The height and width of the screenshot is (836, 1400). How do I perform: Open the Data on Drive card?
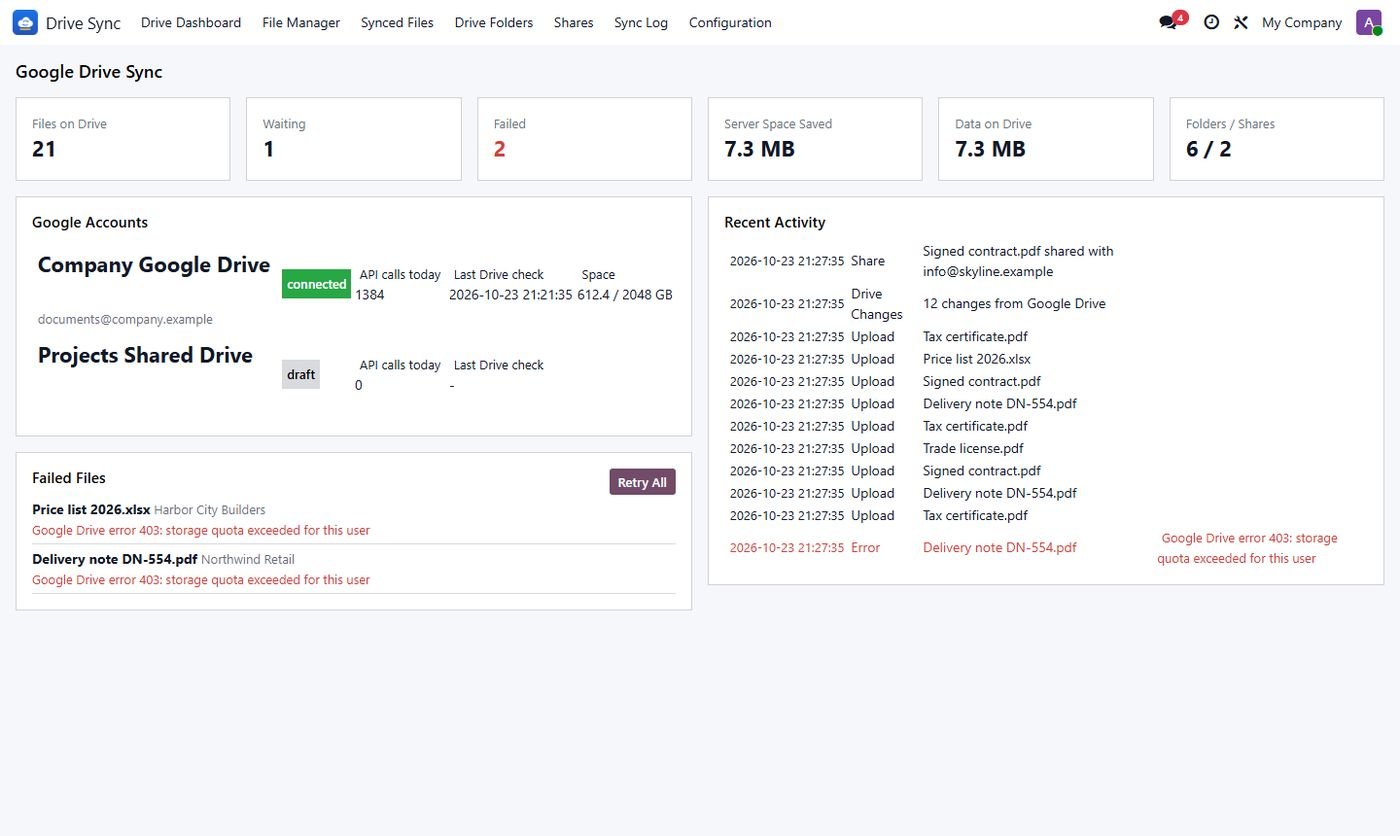click(1046, 139)
